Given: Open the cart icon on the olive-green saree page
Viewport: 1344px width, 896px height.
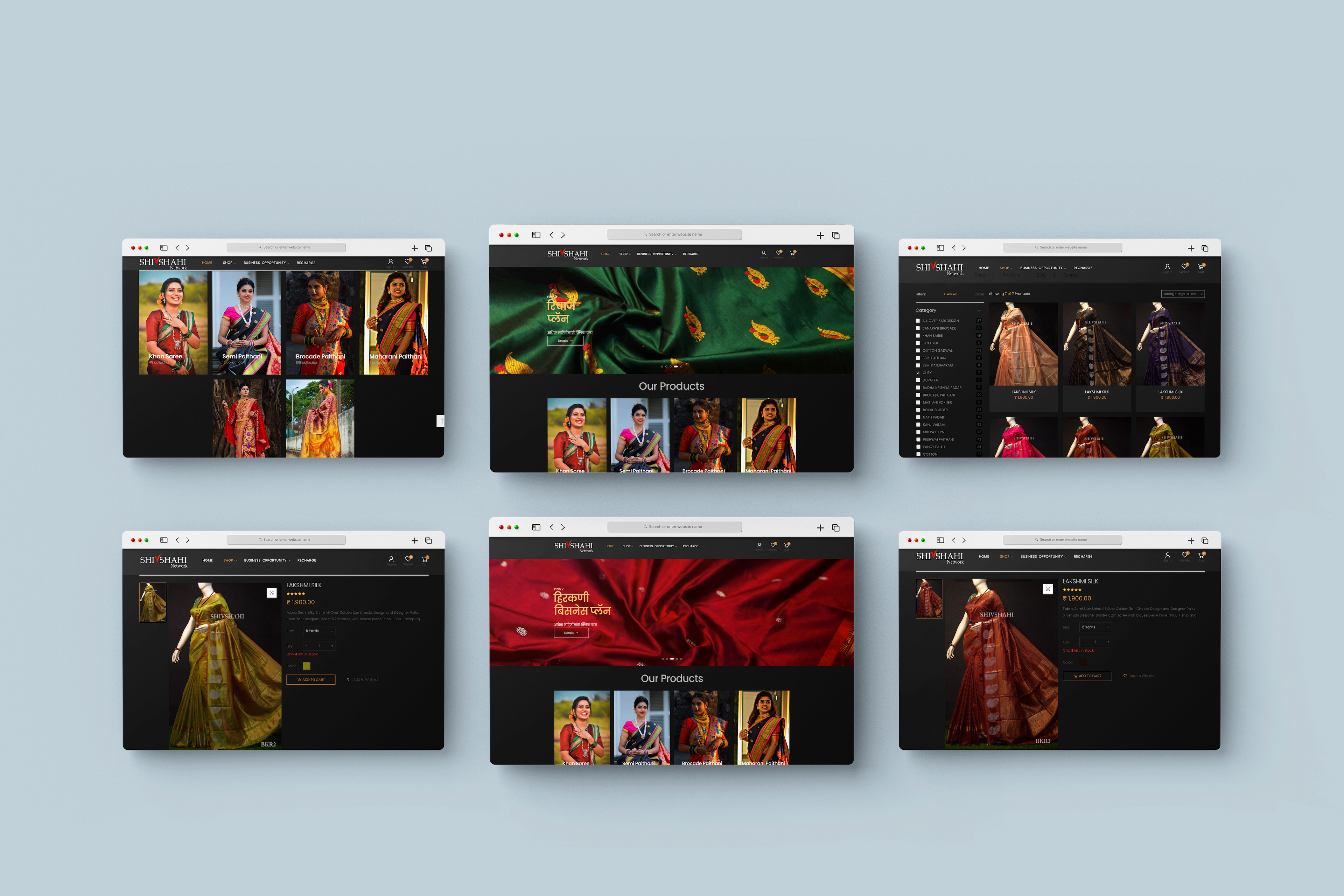Looking at the screenshot, I should (x=425, y=559).
